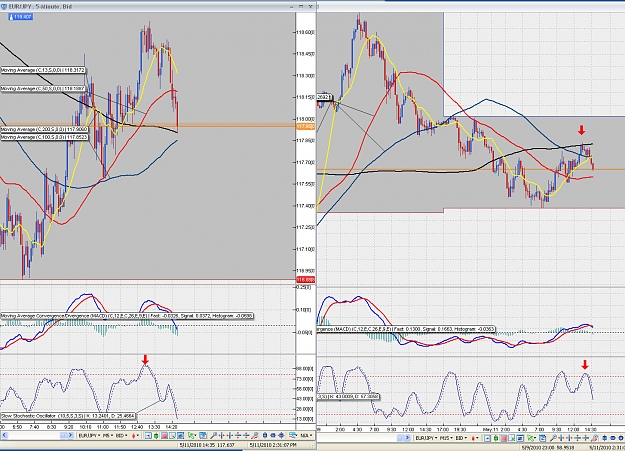Click the scroll-right arrow in right chart toolbar
Image resolution: width=625 pixels, height=451 pixels.
coord(407,438)
